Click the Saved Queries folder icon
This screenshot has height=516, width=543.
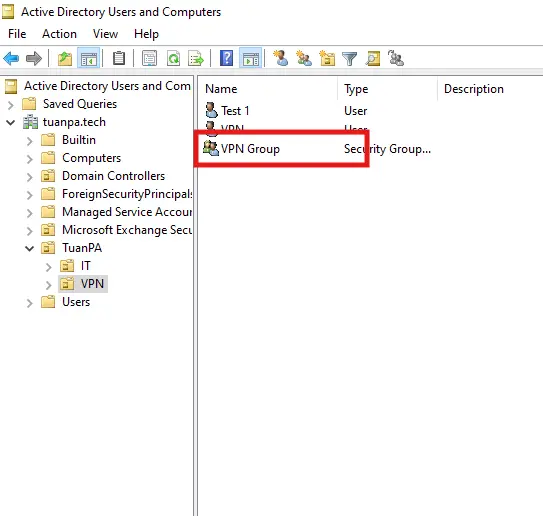click(29, 104)
